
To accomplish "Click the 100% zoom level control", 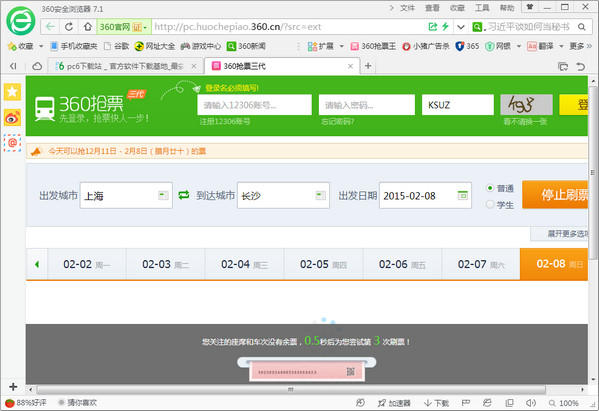I will [564, 403].
